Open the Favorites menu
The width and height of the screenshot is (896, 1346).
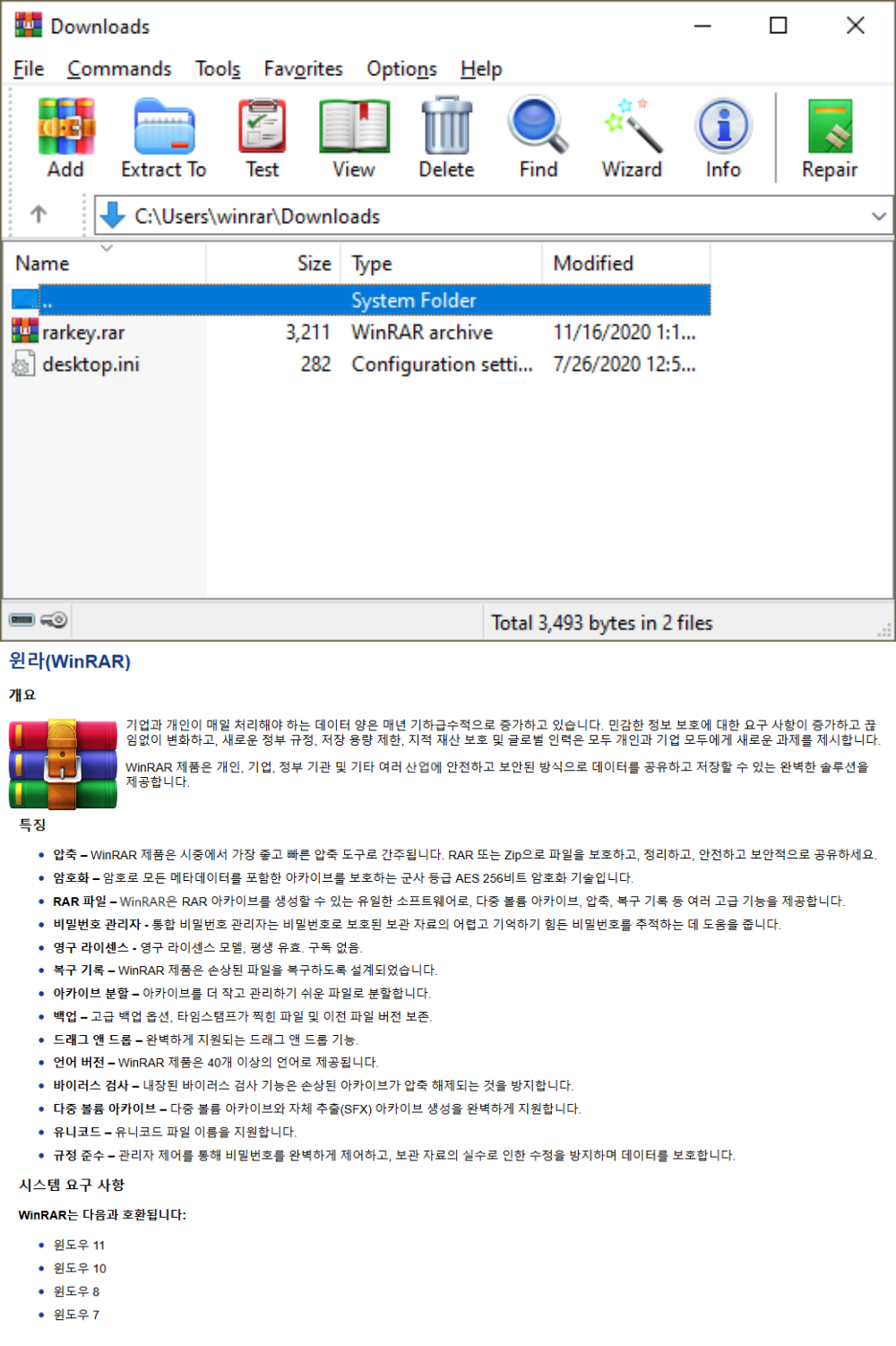point(303,69)
